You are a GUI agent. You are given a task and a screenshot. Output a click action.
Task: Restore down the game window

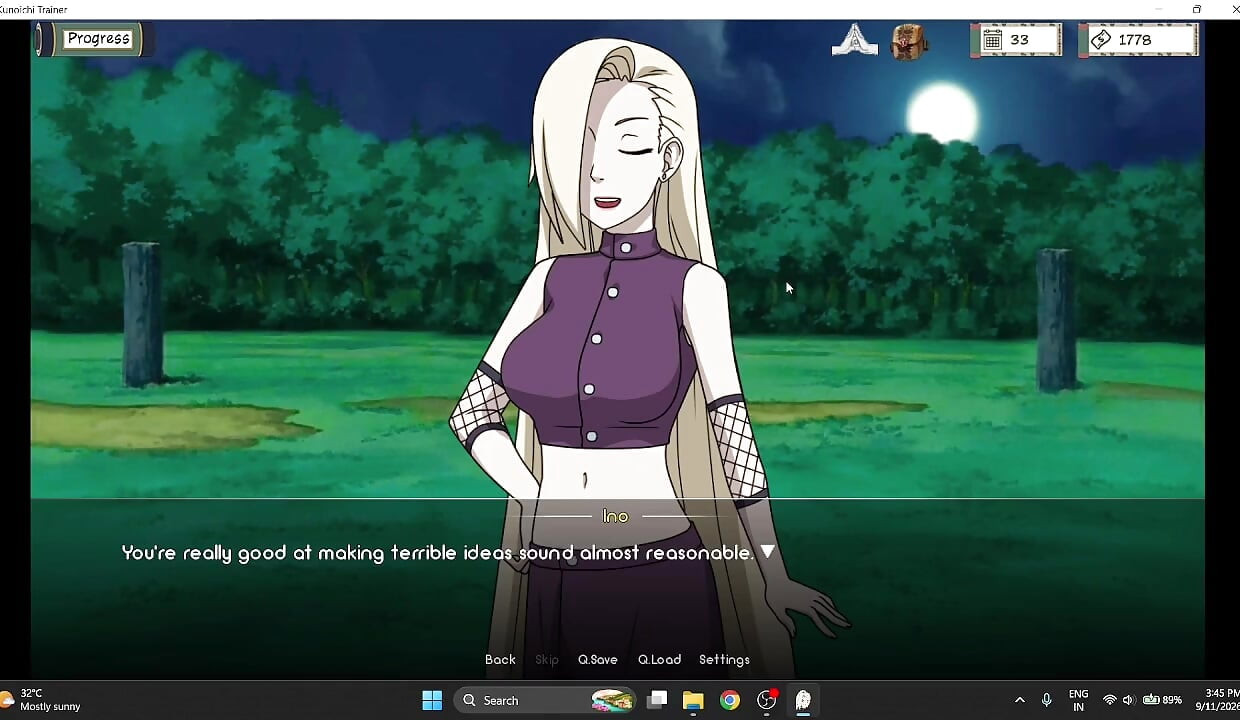pos(1196,9)
